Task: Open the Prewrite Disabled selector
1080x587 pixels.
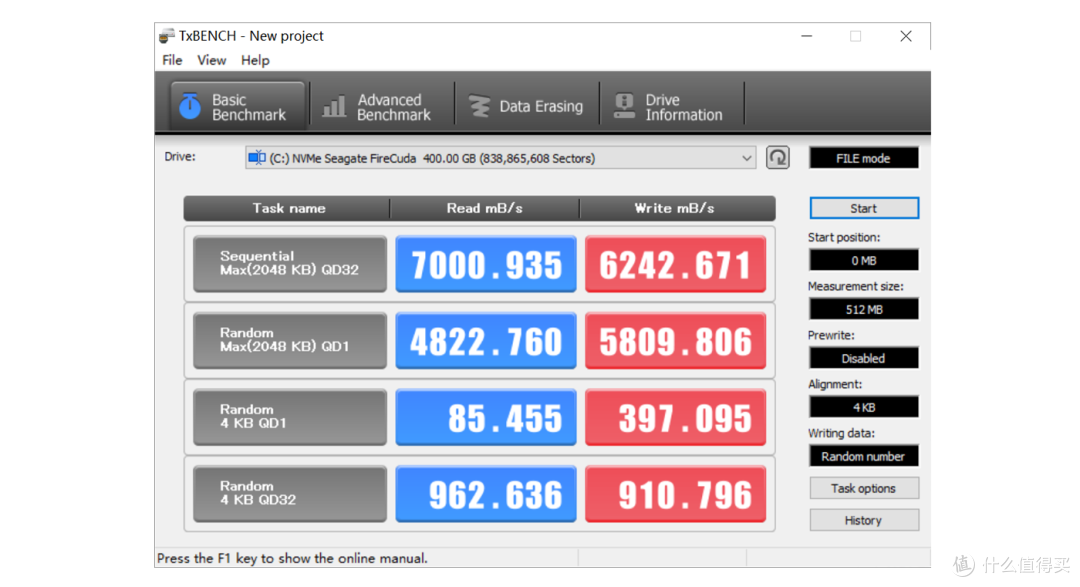Action: coord(864,358)
